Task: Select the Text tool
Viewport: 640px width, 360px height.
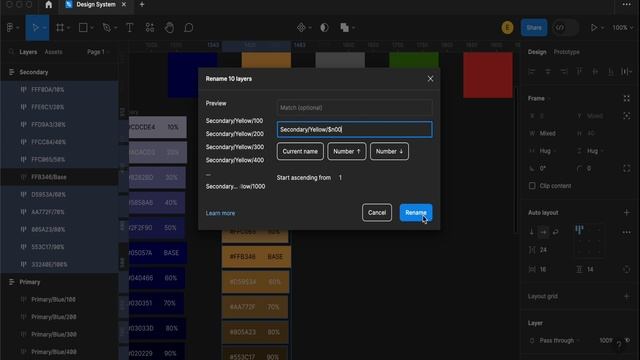Action: coord(129,27)
